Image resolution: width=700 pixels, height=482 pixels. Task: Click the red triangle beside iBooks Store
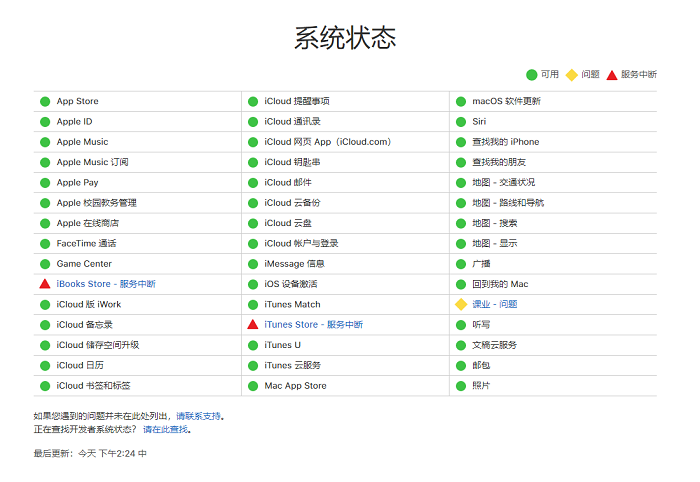point(45,284)
